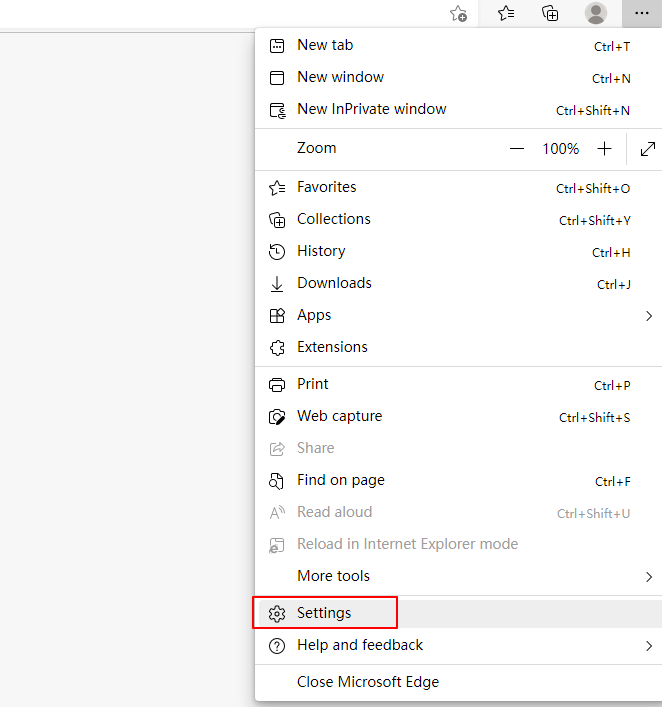Screen dimensions: 662x707
Task: Select New tab from the menu
Action: click(458, 46)
